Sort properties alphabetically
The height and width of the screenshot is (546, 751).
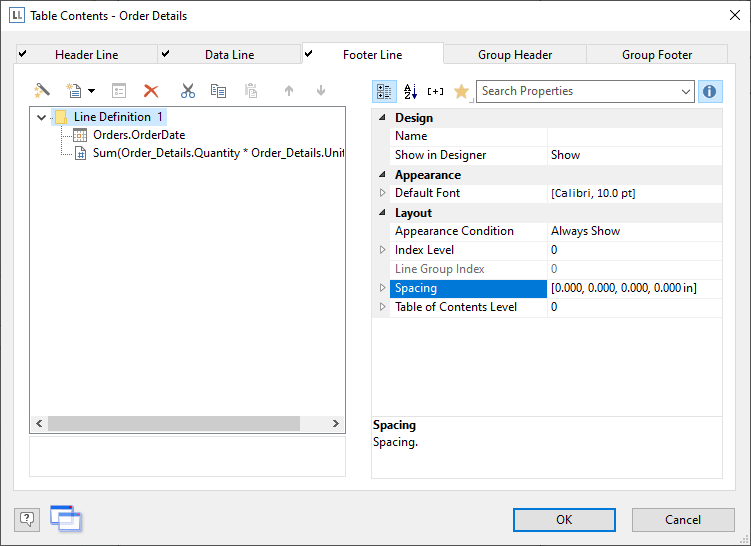(x=410, y=91)
